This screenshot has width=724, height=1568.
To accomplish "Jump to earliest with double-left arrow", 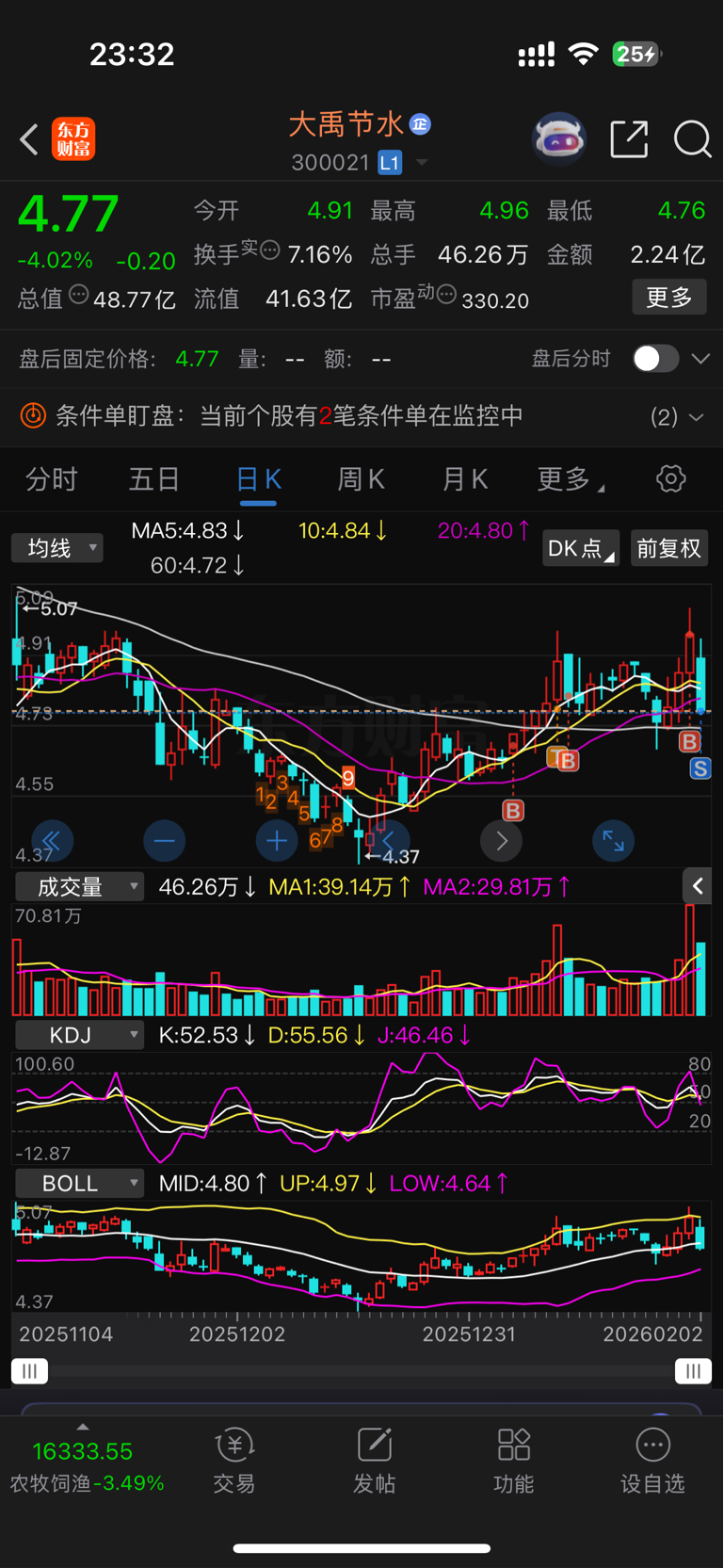I will tap(52, 841).
